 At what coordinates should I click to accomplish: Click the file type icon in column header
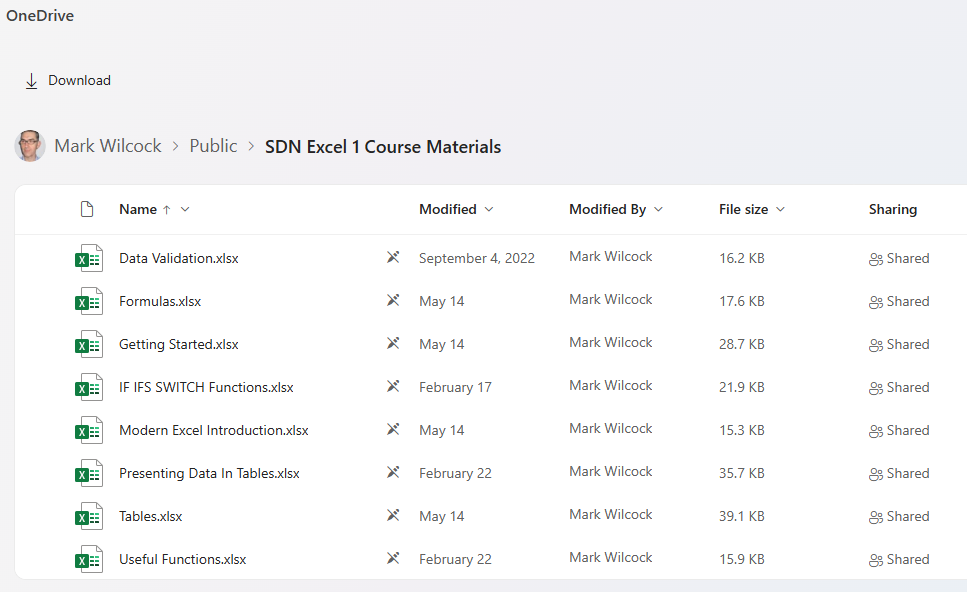pos(87,209)
